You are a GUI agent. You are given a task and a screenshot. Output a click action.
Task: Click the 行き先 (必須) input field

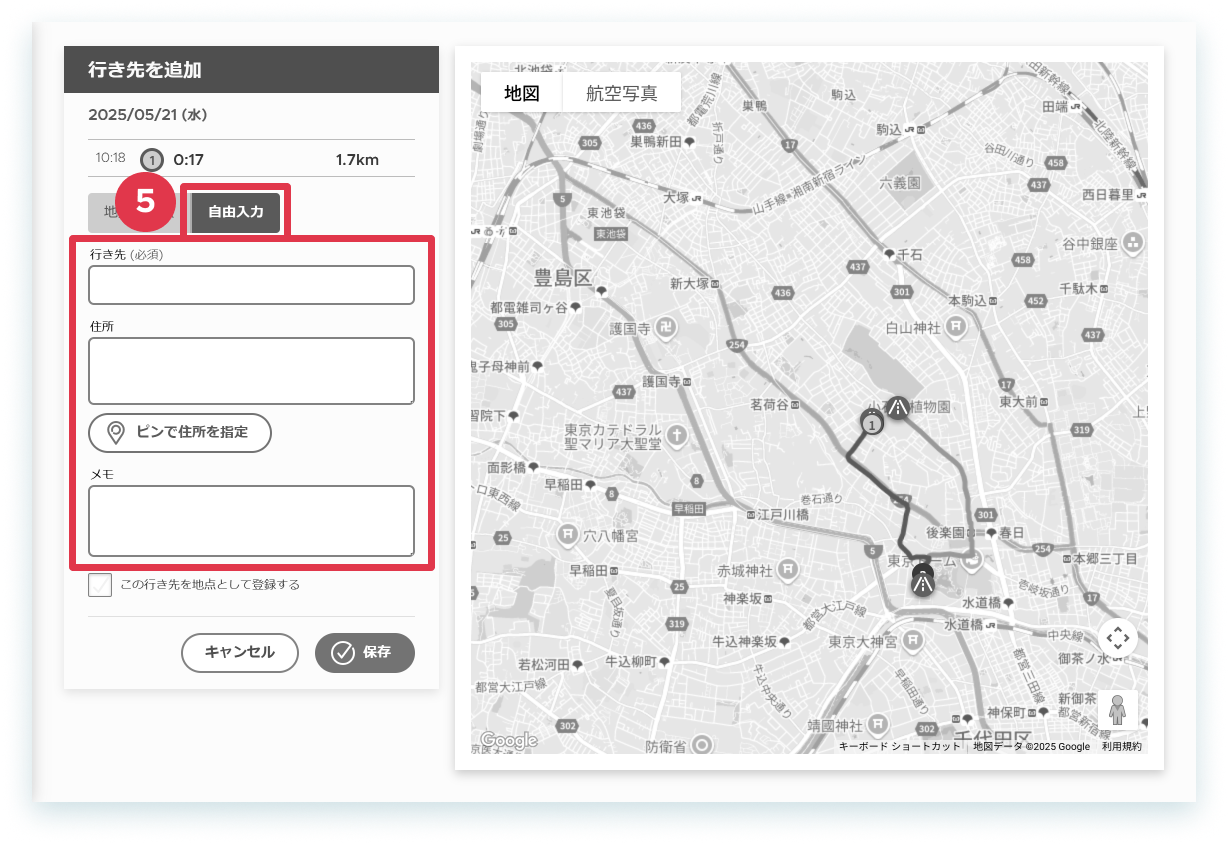click(x=251, y=285)
